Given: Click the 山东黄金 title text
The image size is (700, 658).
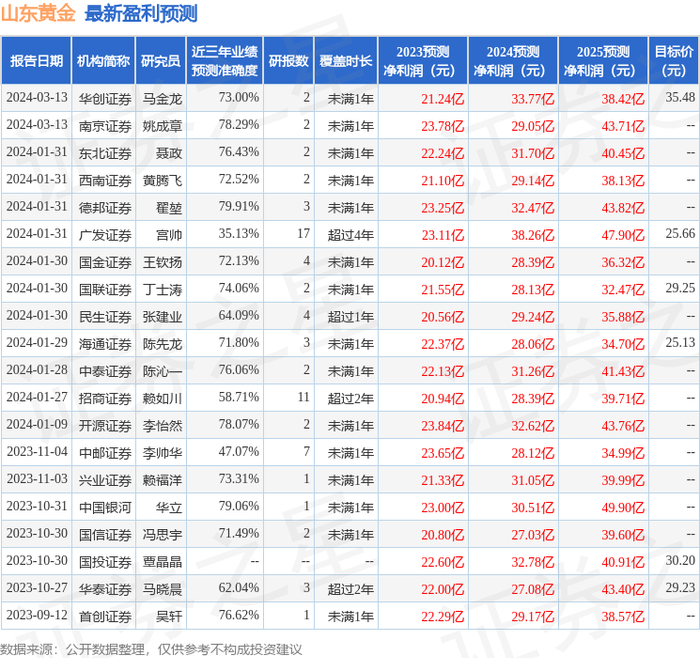Looking at the screenshot, I should tap(38, 13).
